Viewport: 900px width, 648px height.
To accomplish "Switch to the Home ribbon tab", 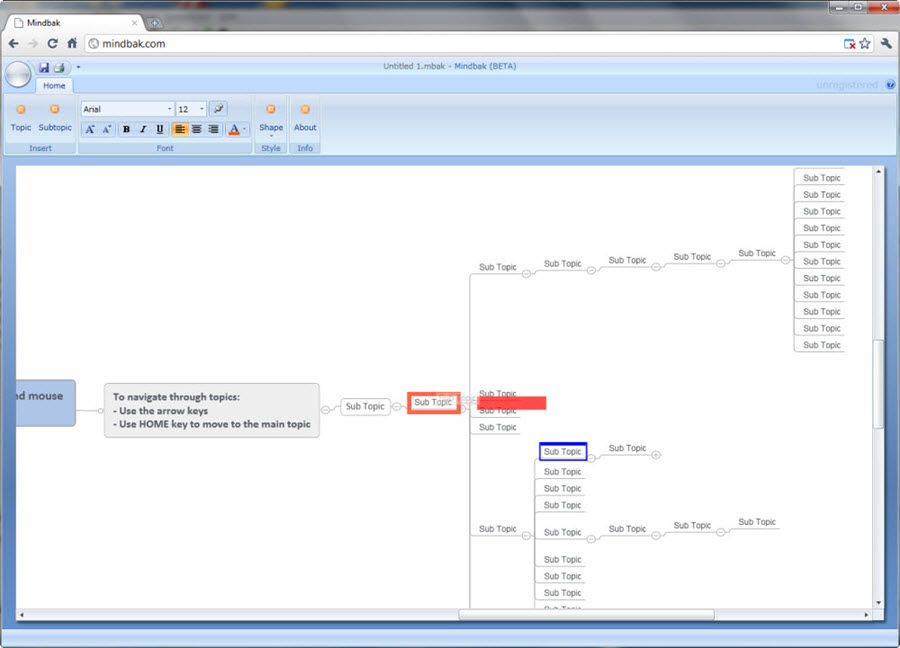I will (54, 86).
